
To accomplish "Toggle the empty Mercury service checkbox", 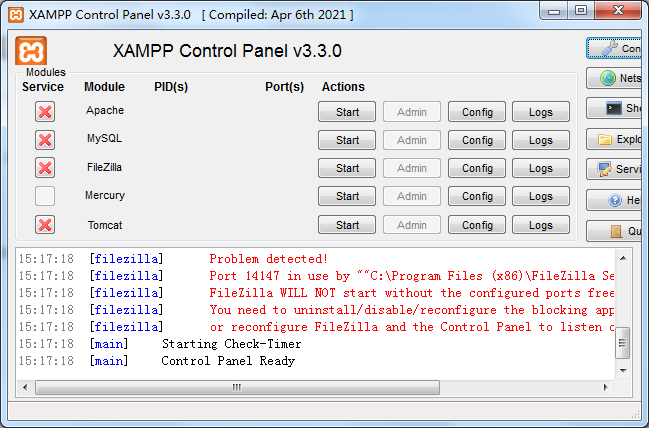I will click(x=45, y=196).
